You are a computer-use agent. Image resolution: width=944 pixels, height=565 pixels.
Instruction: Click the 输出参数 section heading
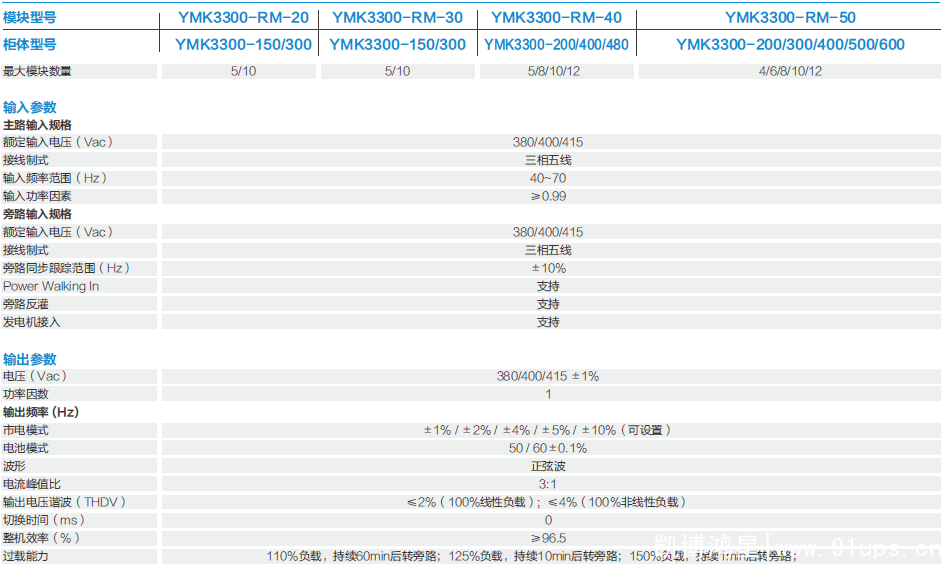click(x=30, y=359)
